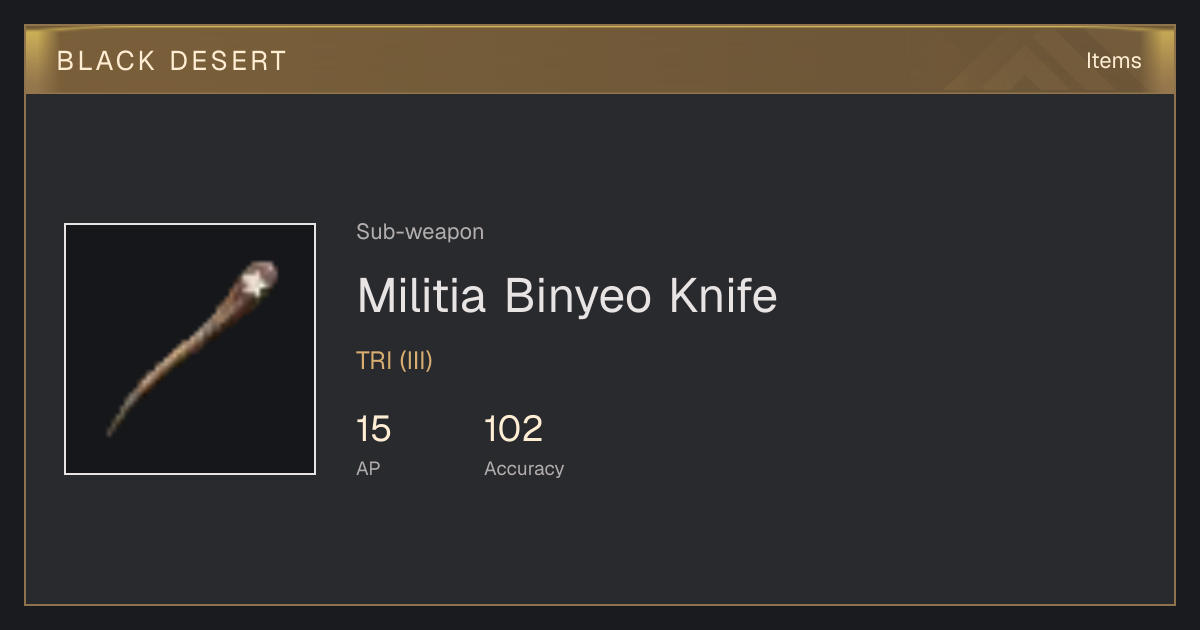Click the TRI (III) enhancement label
Screen dimensions: 1200x630
pyautogui.click(x=394, y=361)
